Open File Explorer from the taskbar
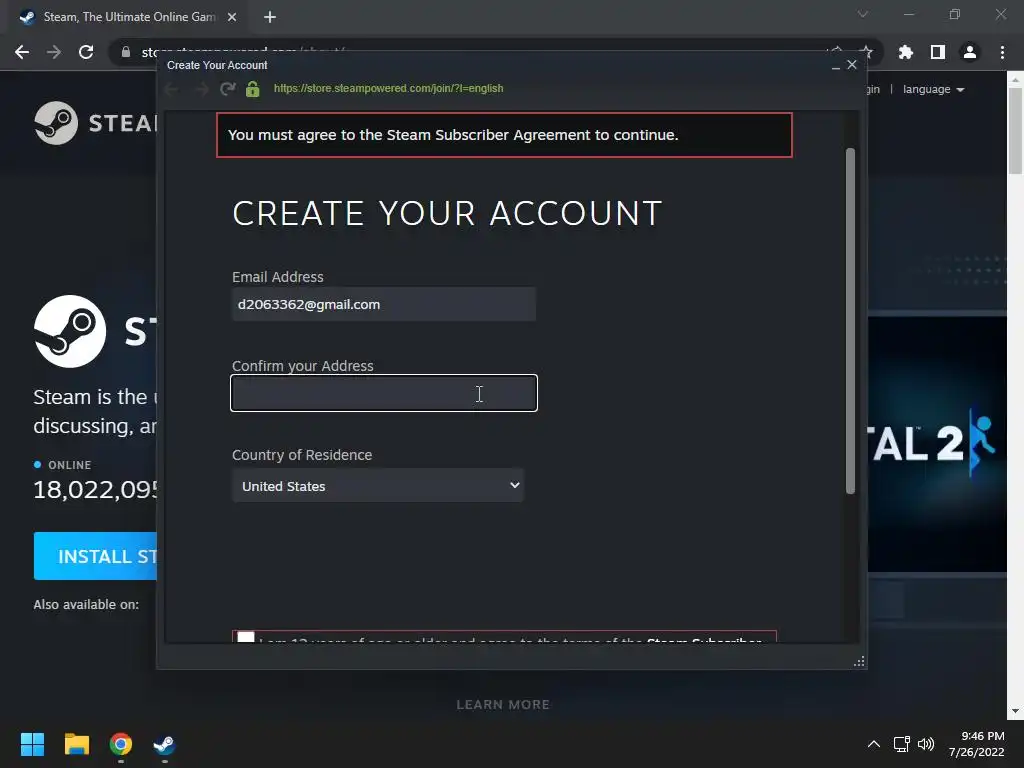This screenshot has height=768, width=1024. [76, 744]
